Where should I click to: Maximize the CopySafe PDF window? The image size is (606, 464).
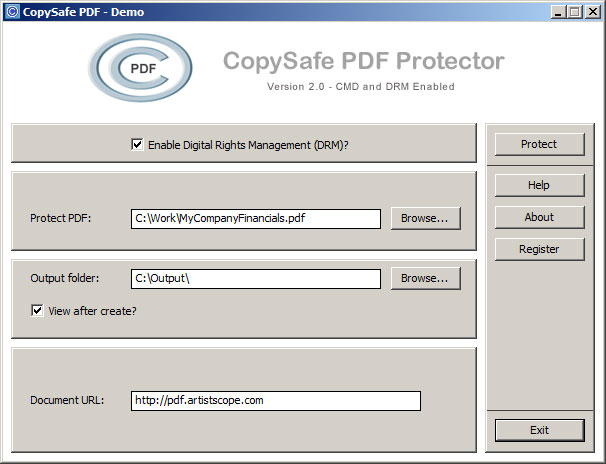575,12
